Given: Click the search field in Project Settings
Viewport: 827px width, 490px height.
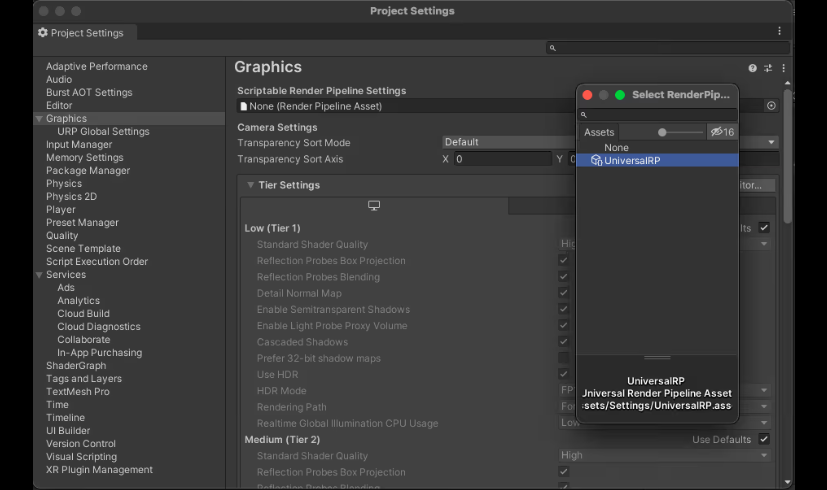Looking at the screenshot, I should point(668,48).
